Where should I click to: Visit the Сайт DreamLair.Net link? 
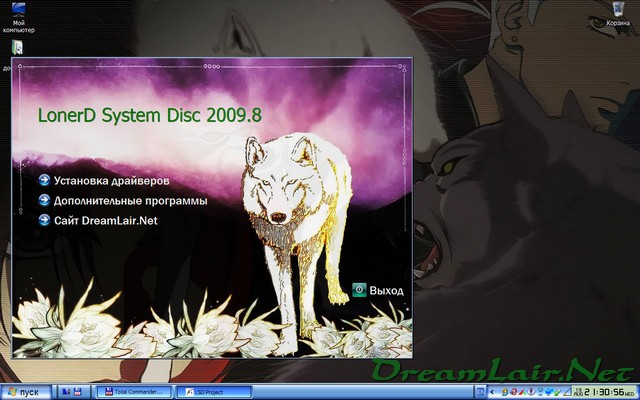(x=106, y=219)
